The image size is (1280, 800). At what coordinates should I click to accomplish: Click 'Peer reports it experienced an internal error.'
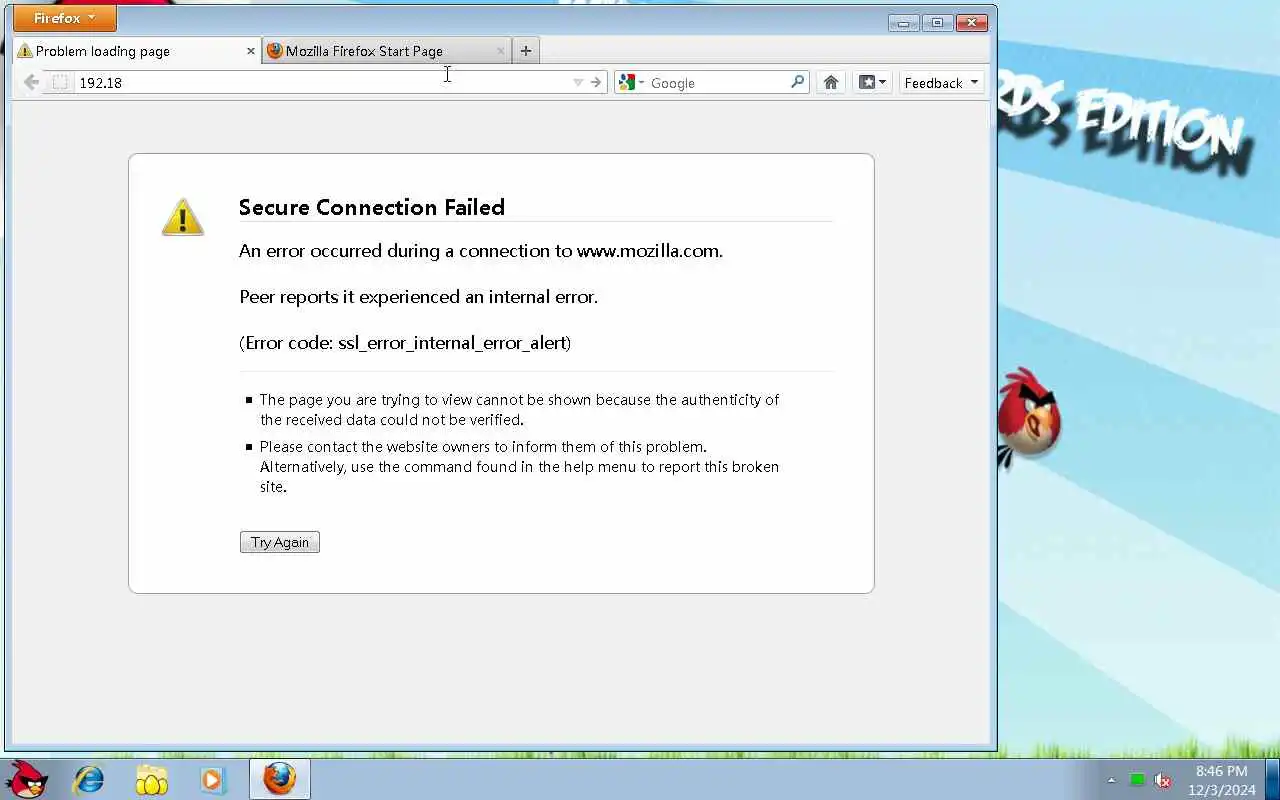click(x=418, y=297)
